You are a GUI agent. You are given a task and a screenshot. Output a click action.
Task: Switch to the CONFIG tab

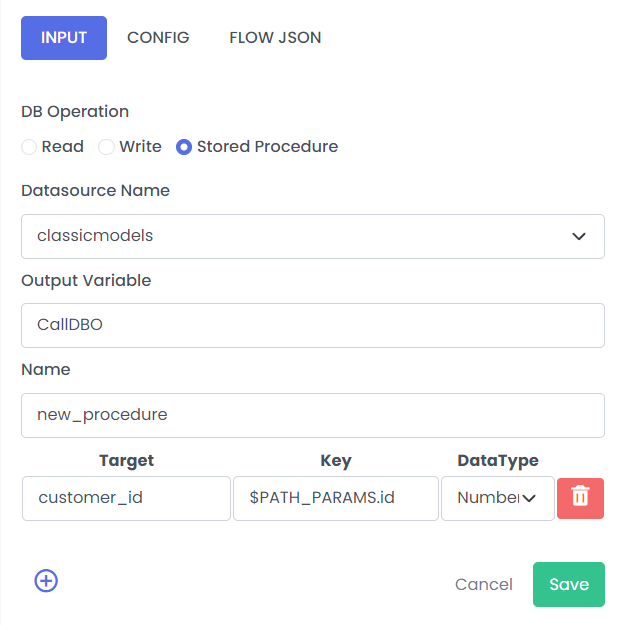158,38
